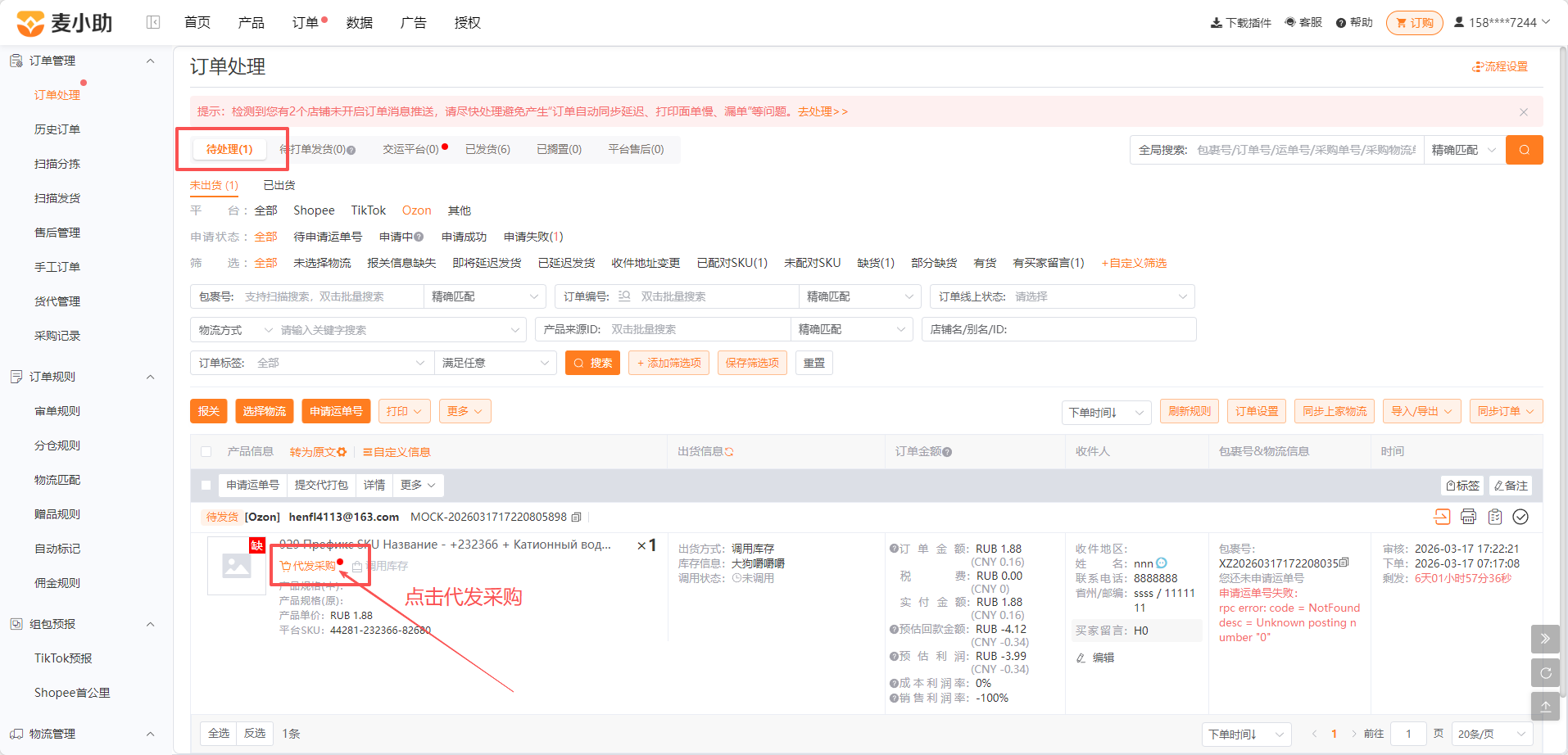Click the 店铺名/别名/ID input field
This screenshot has height=755, width=1568.
[1059, 330]
